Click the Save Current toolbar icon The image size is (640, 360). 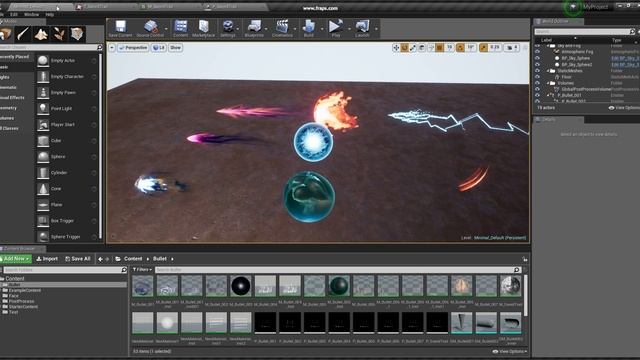pyautogui.click(x=120, y=27)
